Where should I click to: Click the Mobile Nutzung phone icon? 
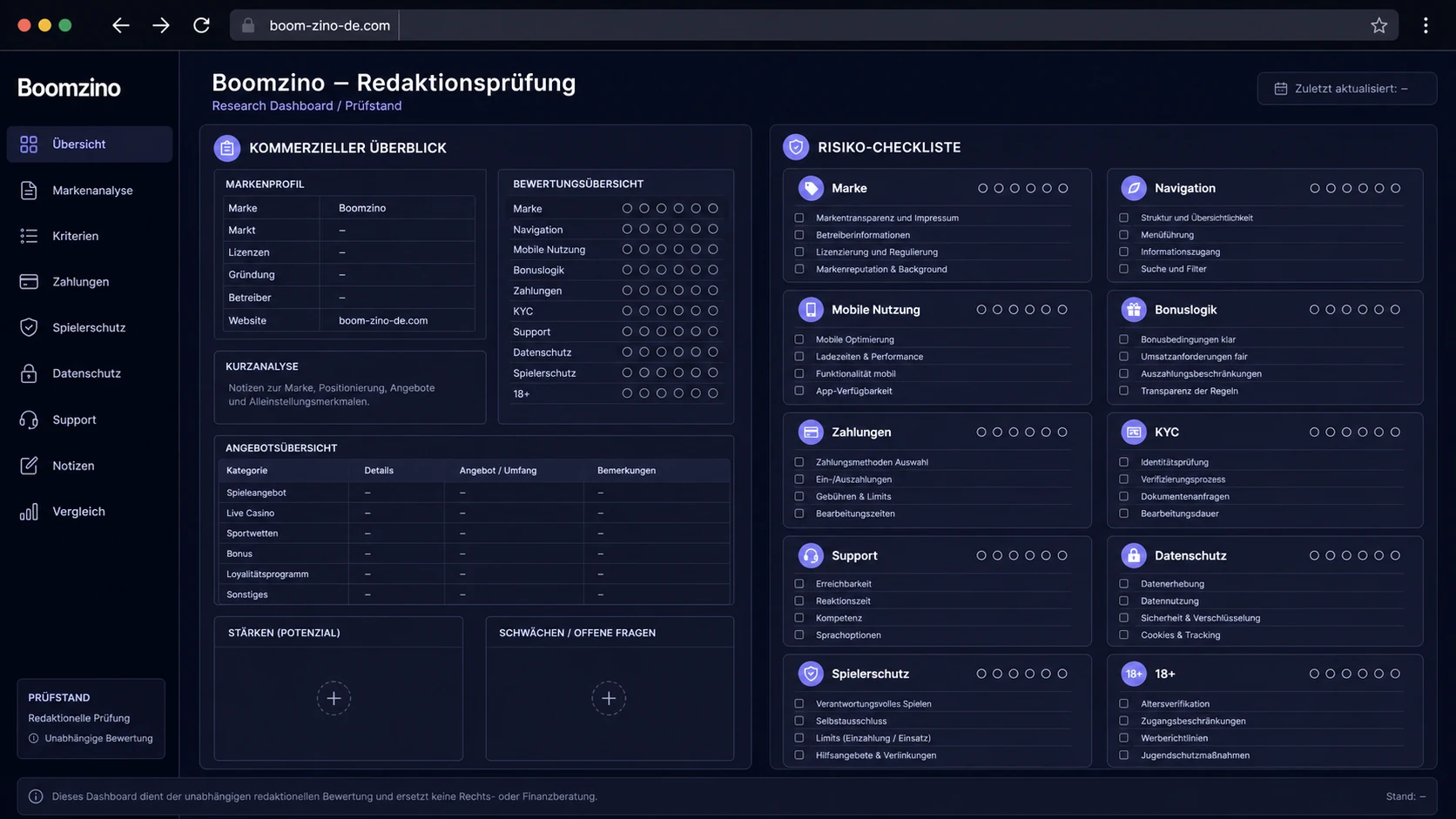[x=811, y=310]
